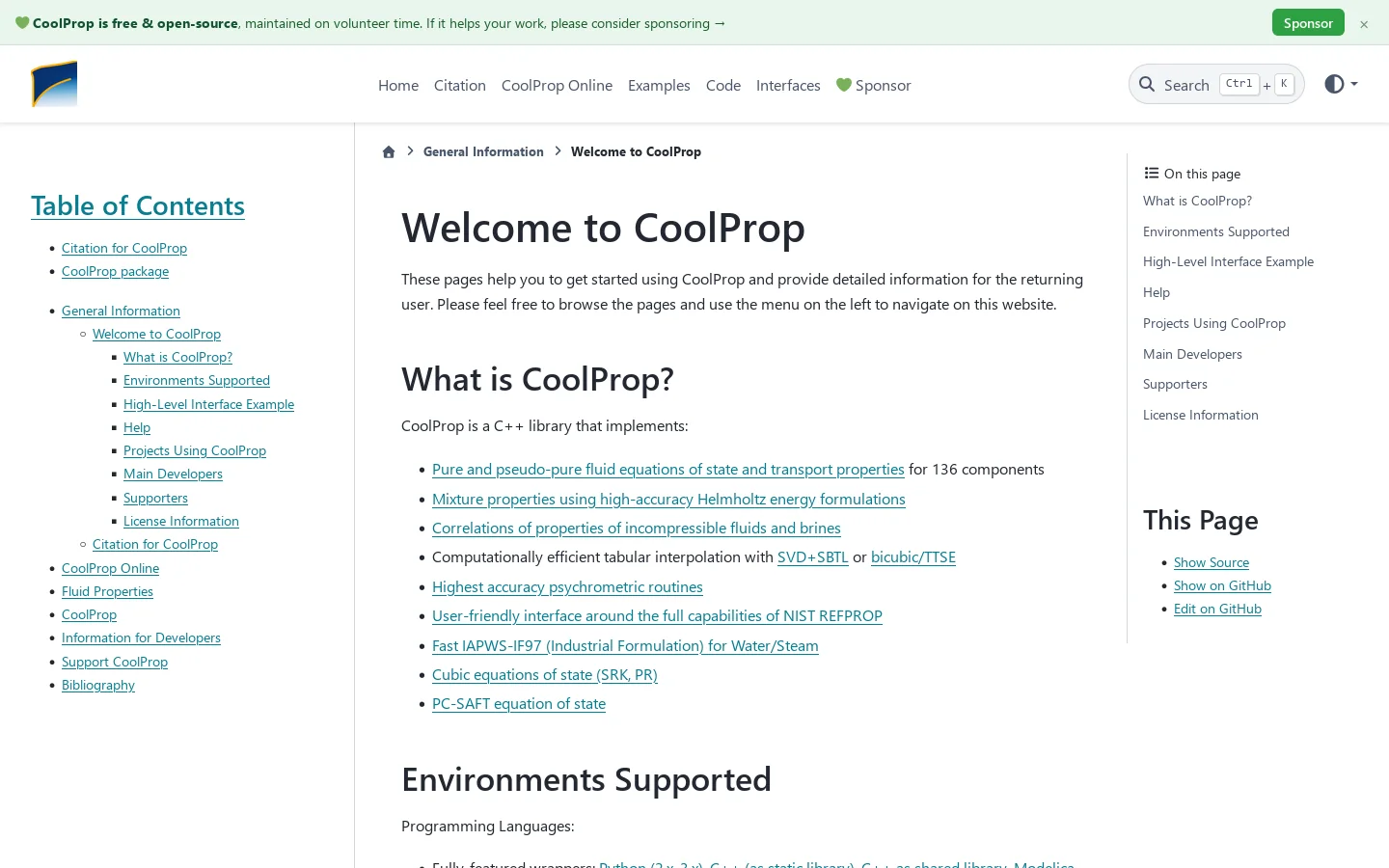
Task: Select General Information in sidebar tree
Action: click(121, 311)
